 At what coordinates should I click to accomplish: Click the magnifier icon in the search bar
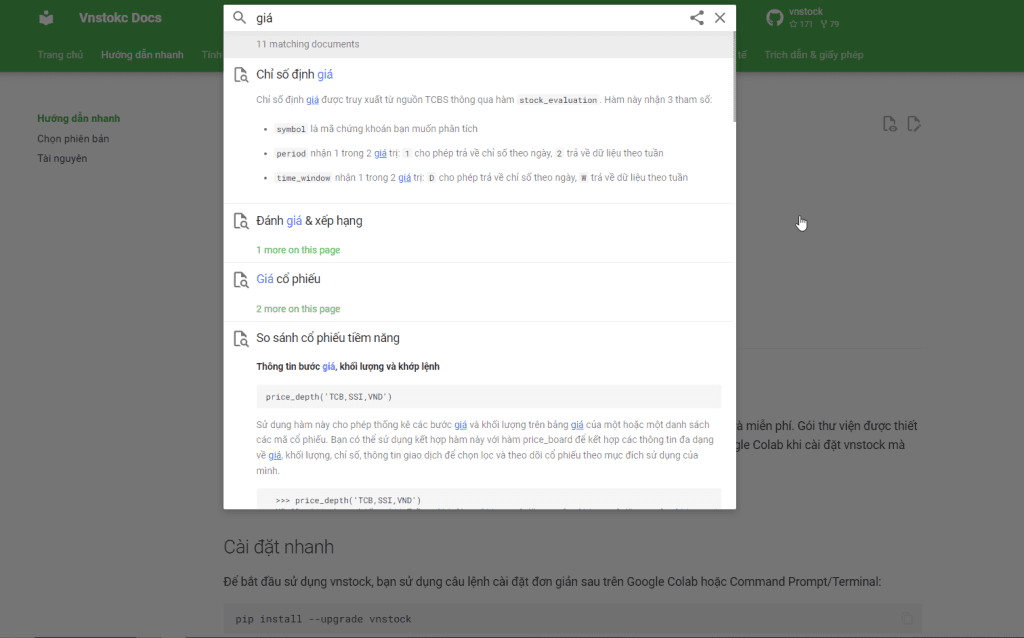(239, 18)
